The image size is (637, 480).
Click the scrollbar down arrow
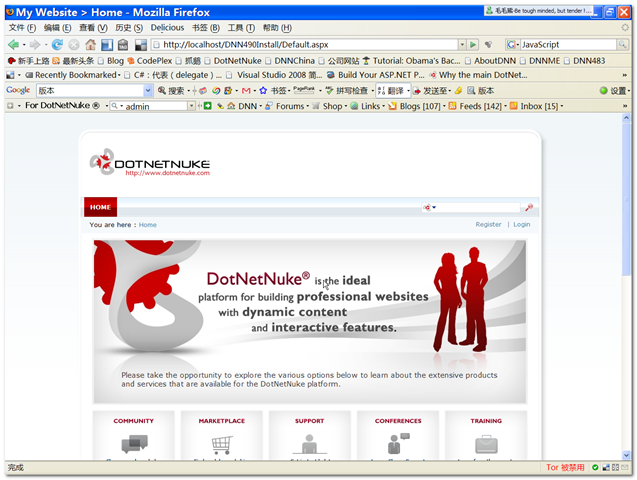pyautogui.click(x=626, y=455)
